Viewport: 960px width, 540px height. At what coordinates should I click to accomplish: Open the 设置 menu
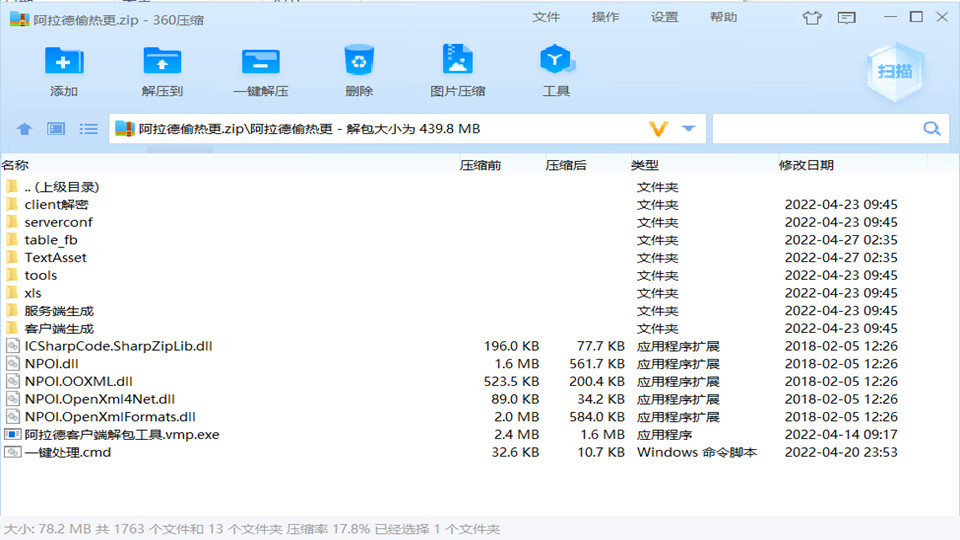point(664,17)
